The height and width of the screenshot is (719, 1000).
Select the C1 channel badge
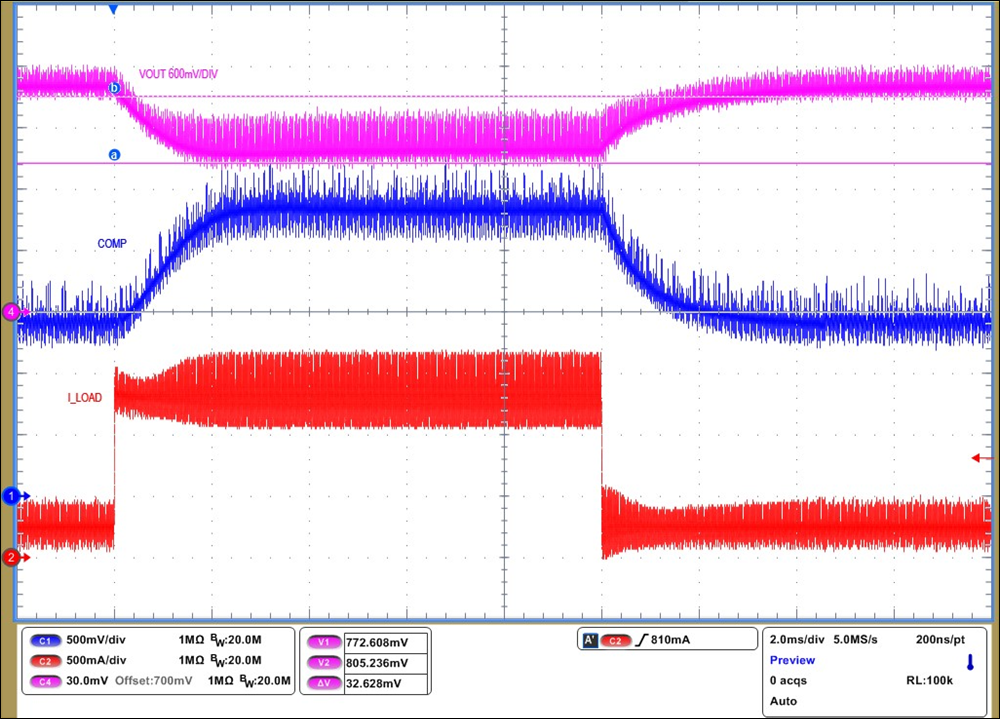tap(47, 640)
